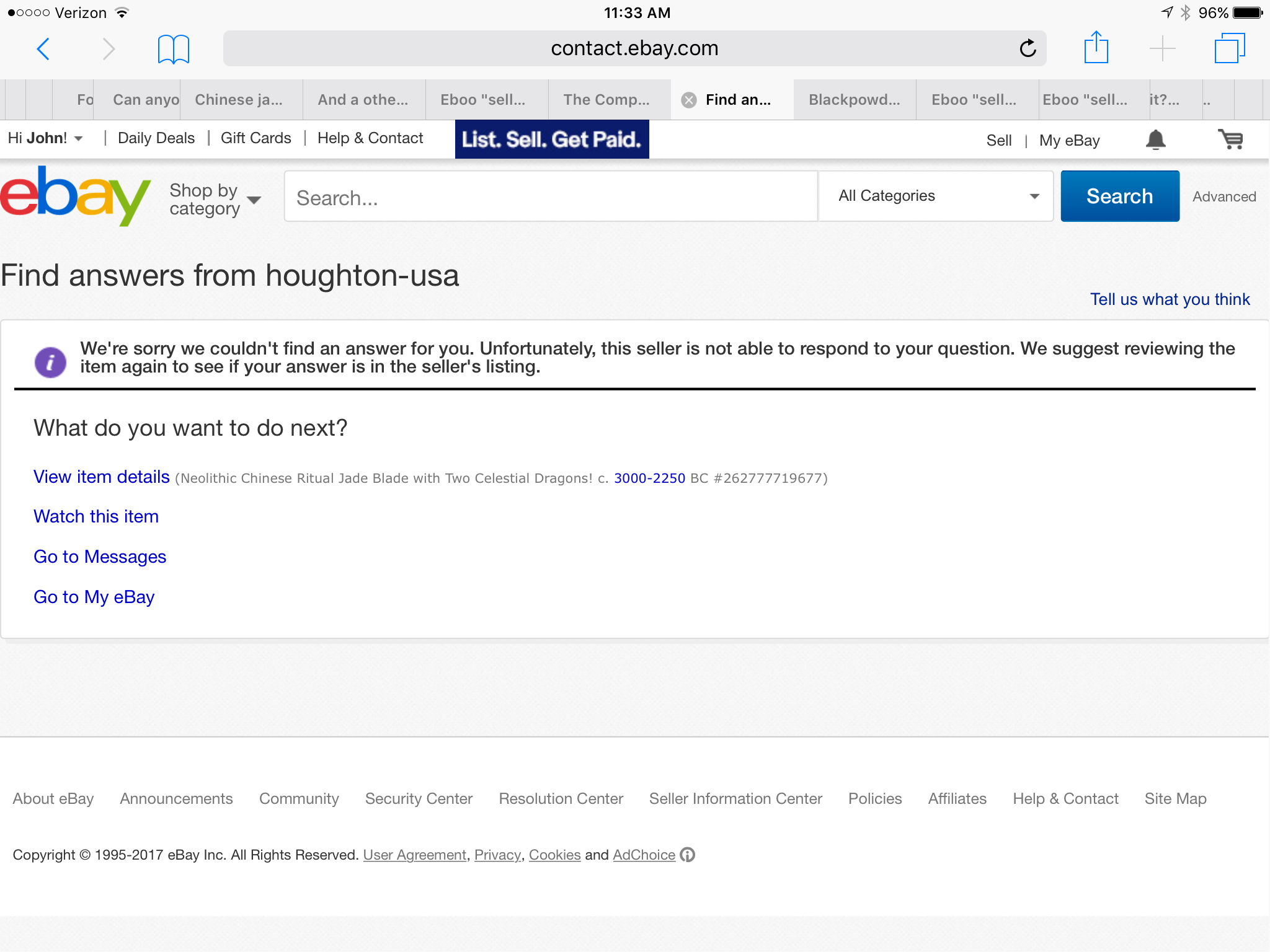The height and width of the screenshot is (952, 1270).
Task: Tap the Safari share icon
Action: (x=1096, y=47)
